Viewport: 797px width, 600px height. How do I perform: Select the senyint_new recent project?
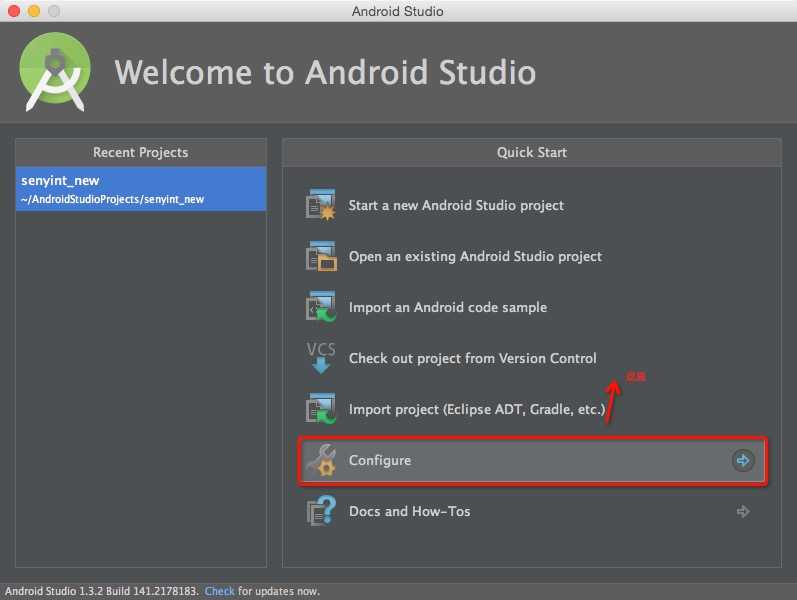(141, 189)
